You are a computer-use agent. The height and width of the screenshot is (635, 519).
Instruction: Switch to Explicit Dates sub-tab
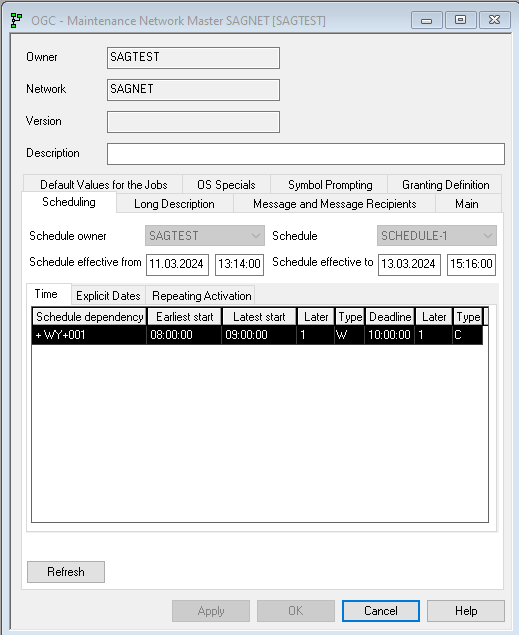108,296
